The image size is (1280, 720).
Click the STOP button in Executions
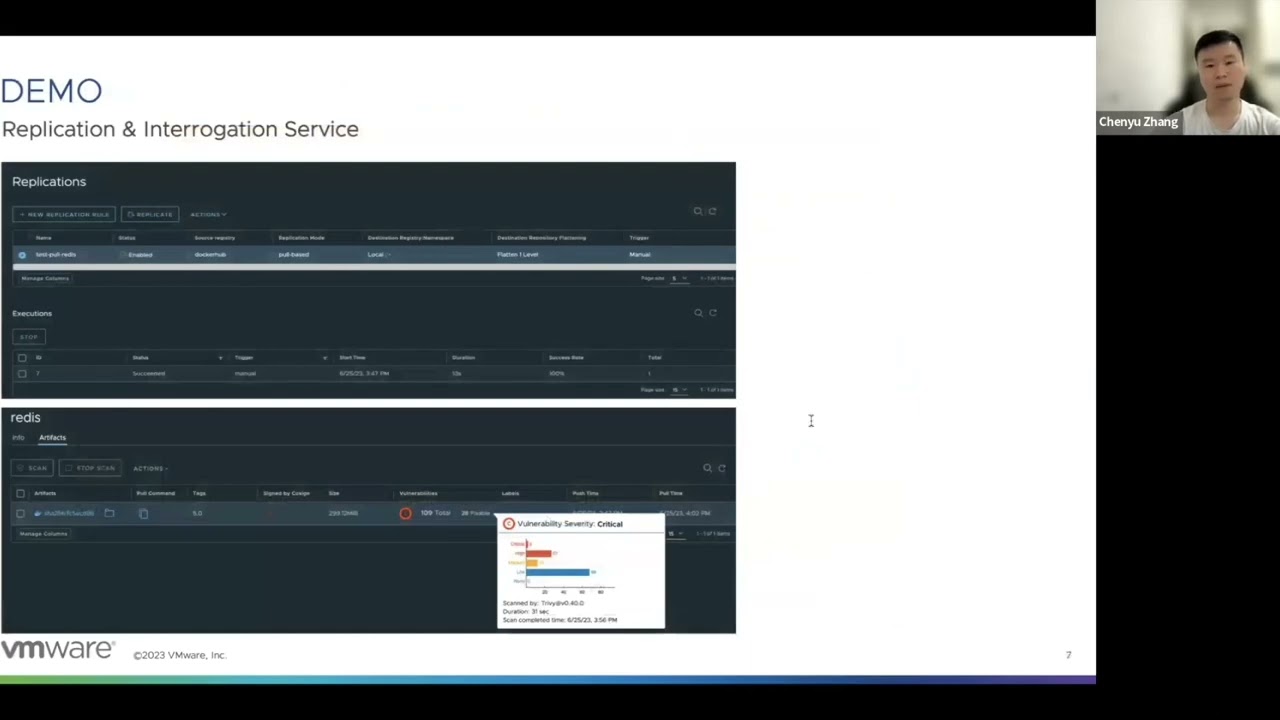point(29,337)
